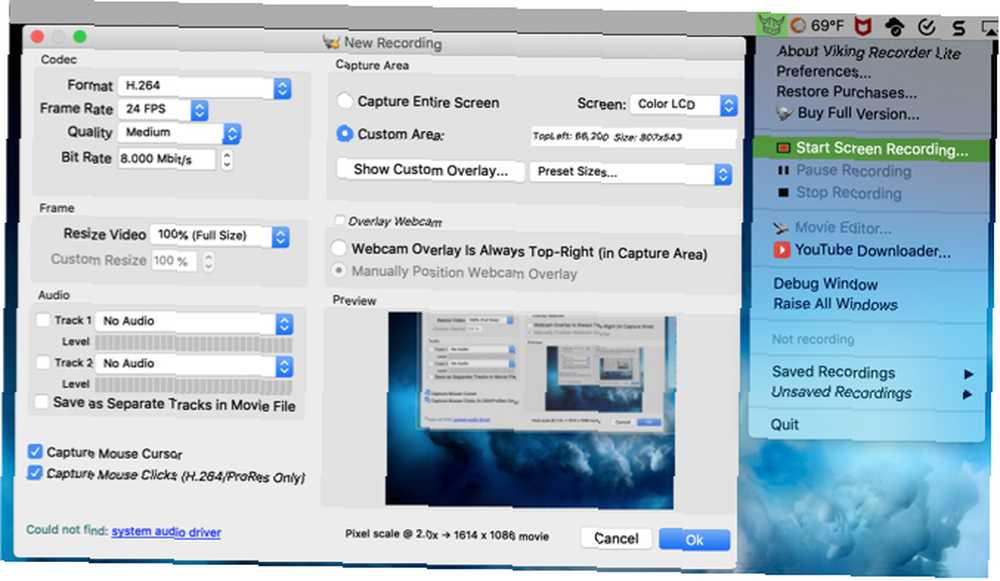
Task: Select Raise All Windows menu item
Action: pyautogui.click(x=835, y=304)
